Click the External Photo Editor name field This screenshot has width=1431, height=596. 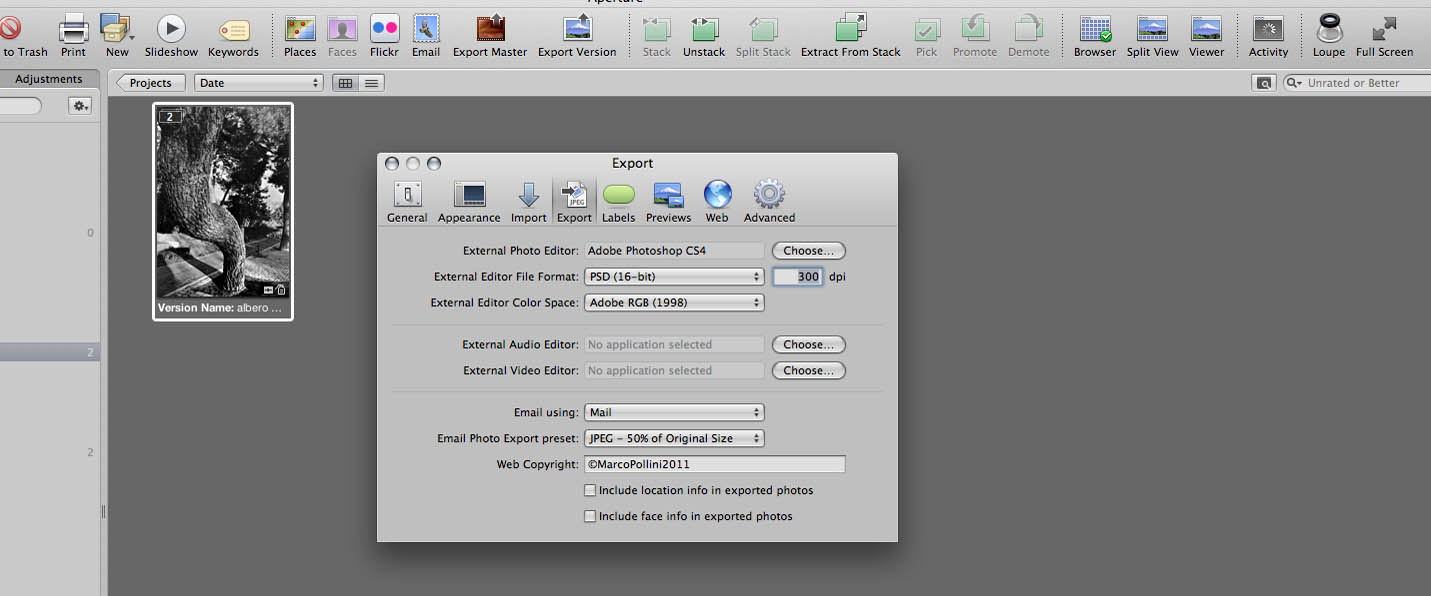(674, 251)
